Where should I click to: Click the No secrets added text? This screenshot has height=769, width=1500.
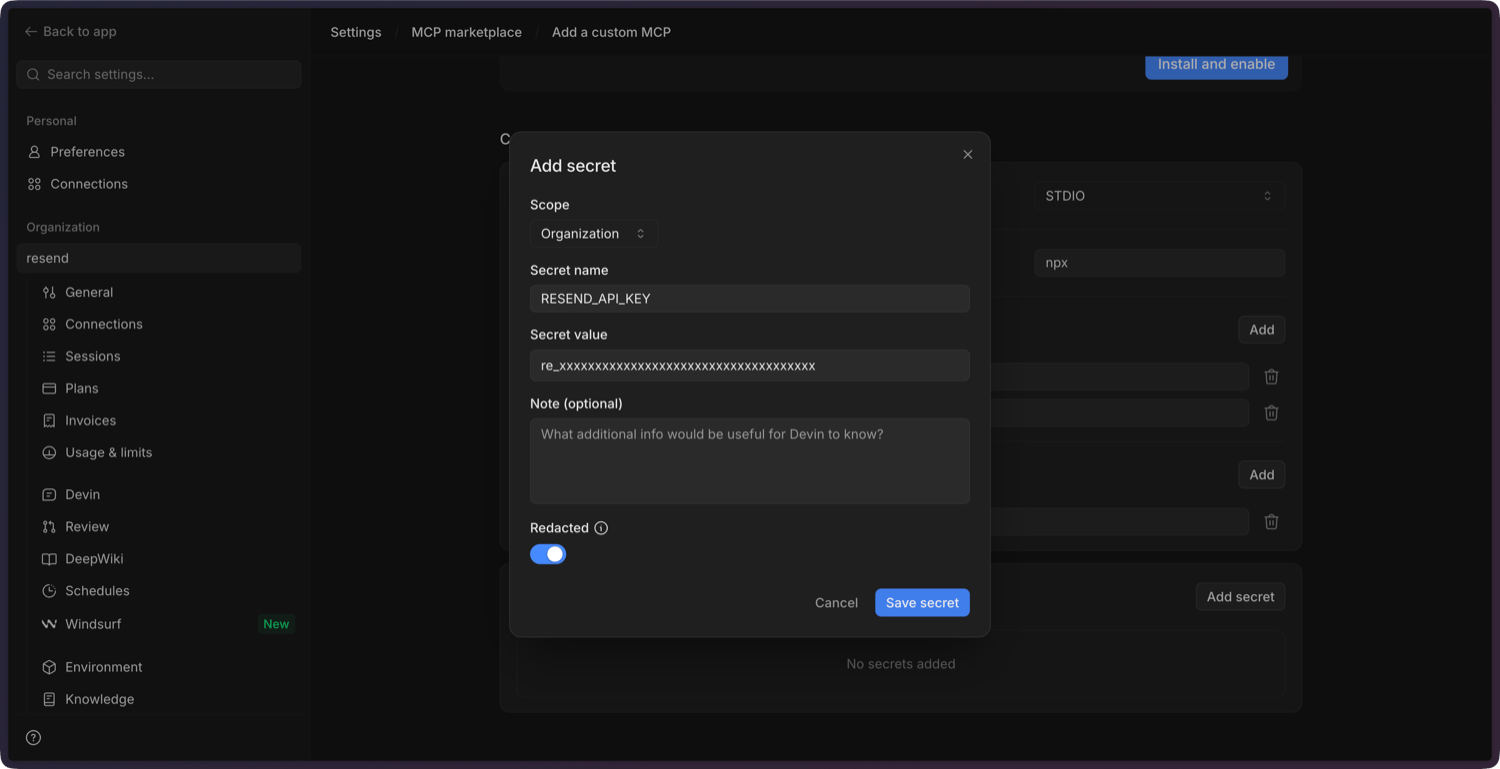901,664
